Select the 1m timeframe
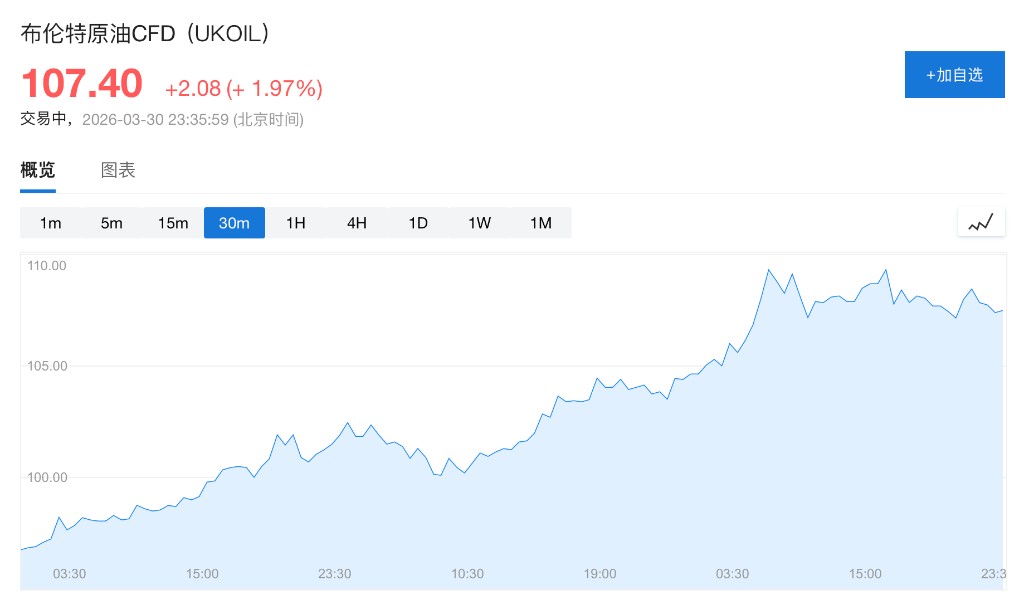Image resolution: width=1024 pixels, height=602 pixels. [51, 223]
